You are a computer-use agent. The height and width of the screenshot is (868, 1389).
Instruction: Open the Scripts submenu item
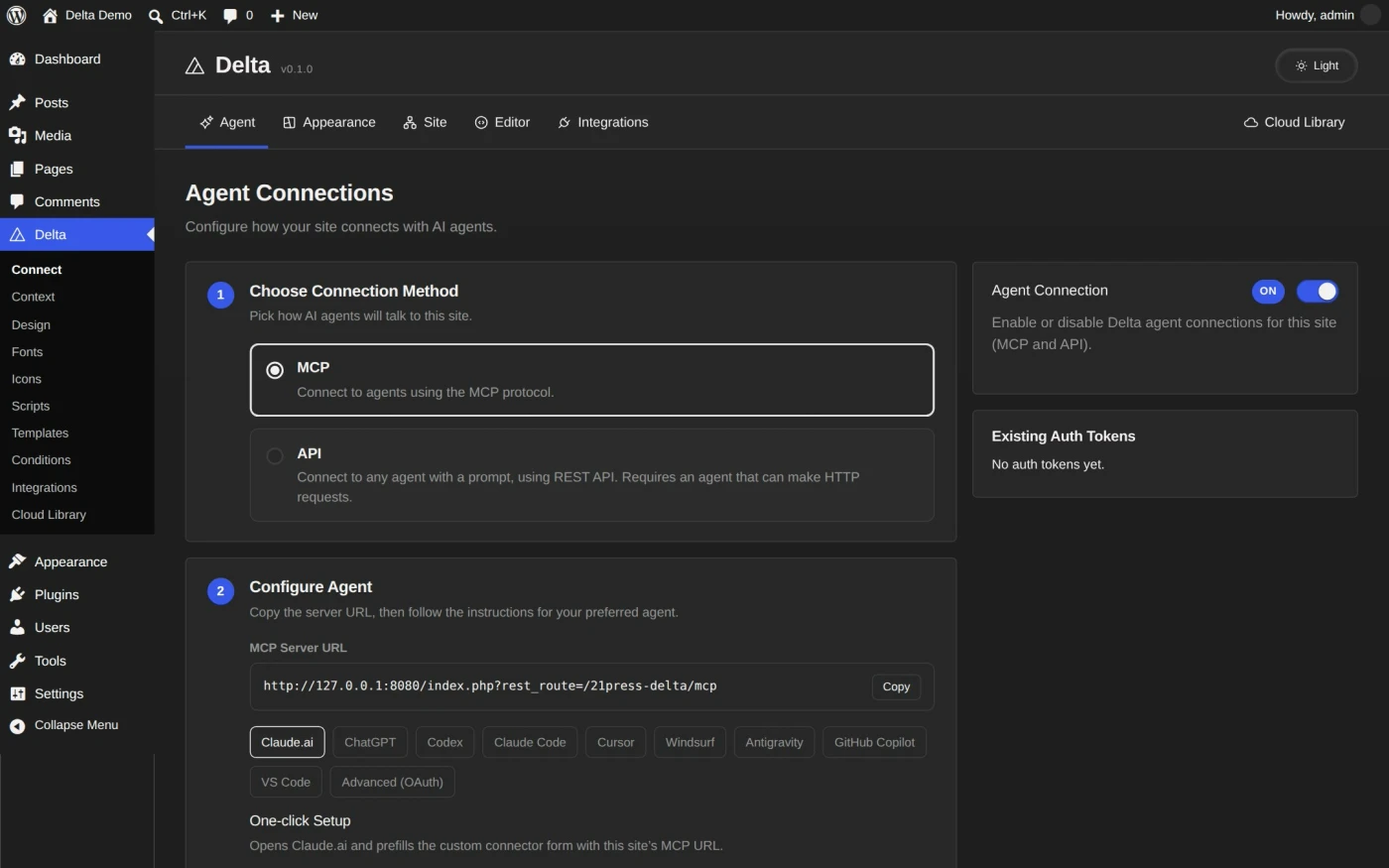tap(30, 406)
